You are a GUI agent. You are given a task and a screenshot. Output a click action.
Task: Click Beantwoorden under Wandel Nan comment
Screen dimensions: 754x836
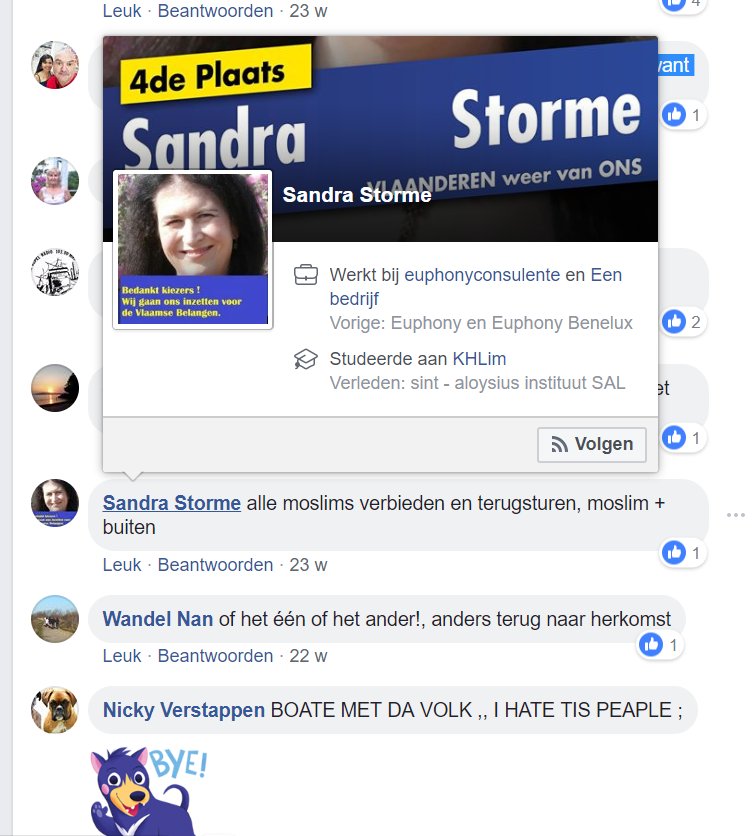click(215, 656)
